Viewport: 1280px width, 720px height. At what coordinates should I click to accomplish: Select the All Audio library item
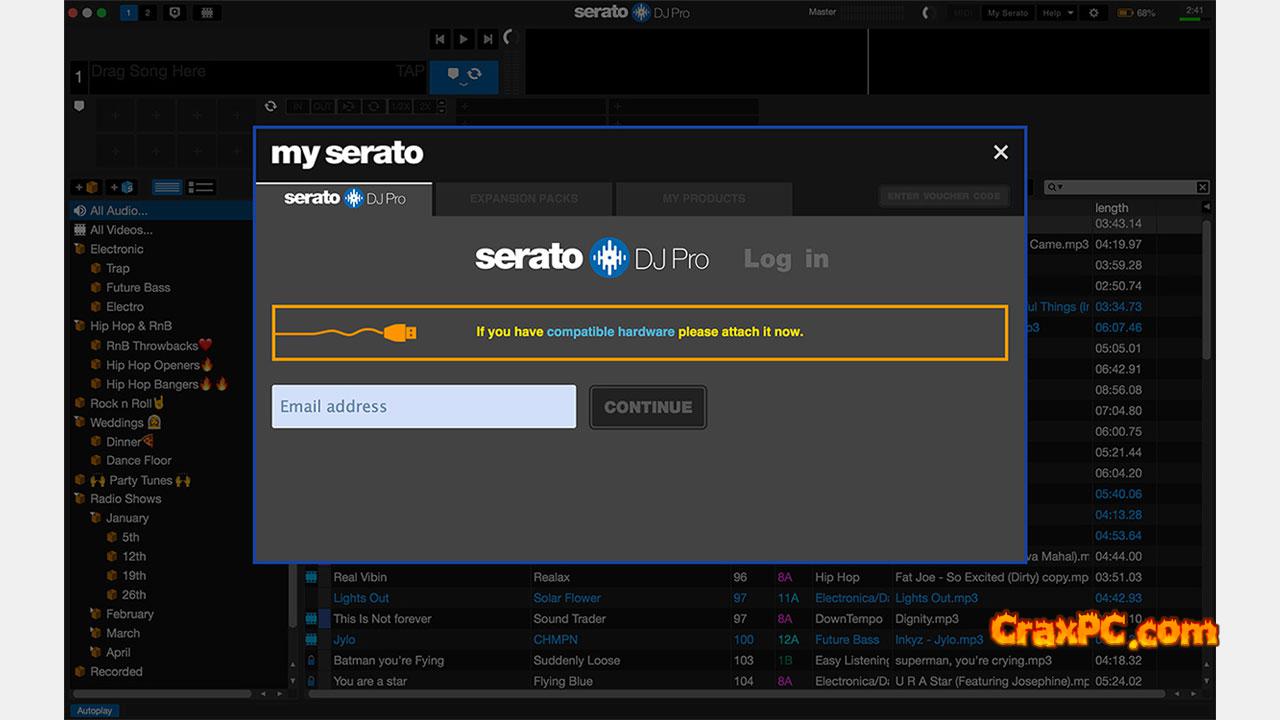118,211
